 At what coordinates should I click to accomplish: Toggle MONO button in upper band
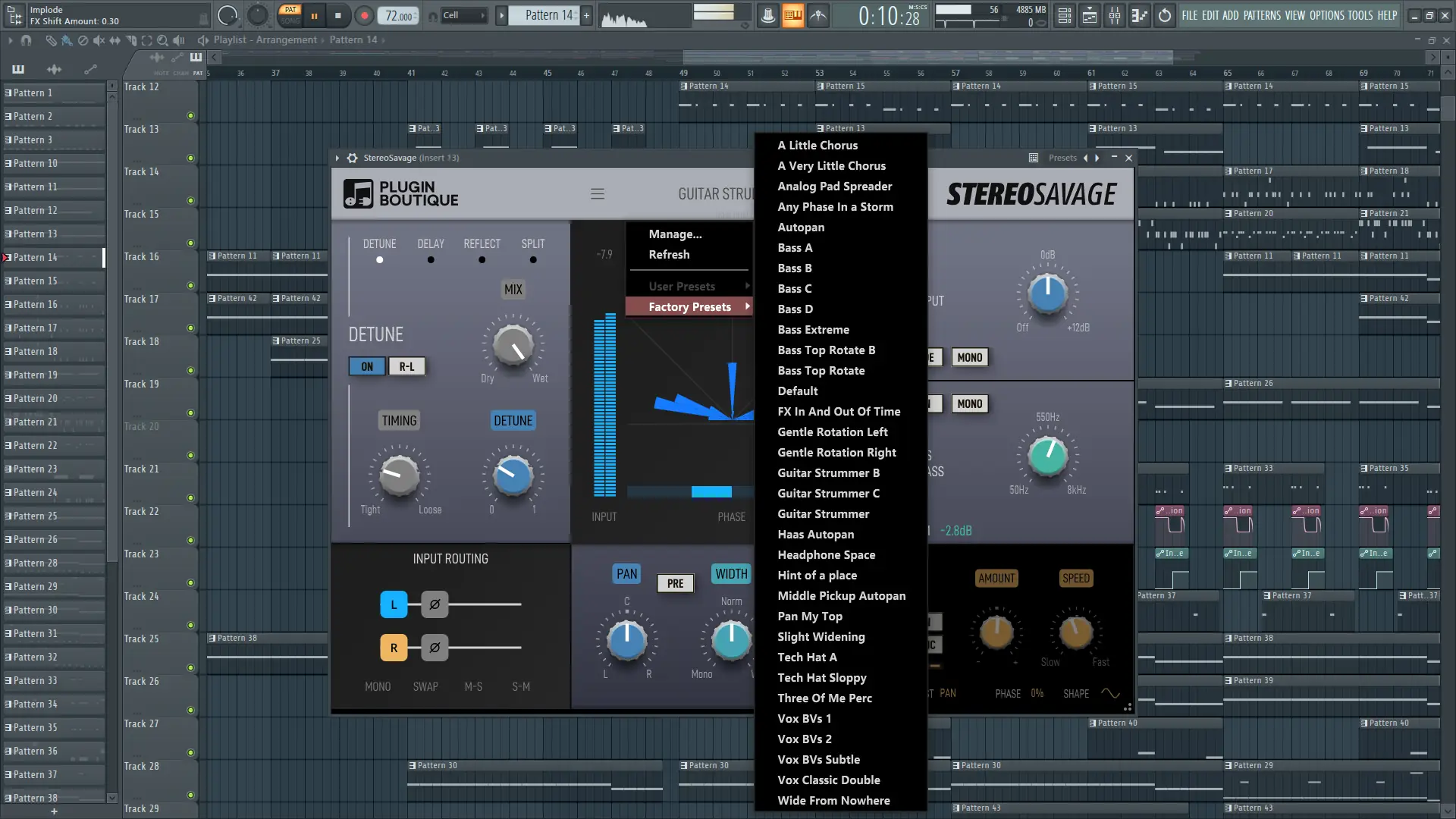tap(969, 357)
